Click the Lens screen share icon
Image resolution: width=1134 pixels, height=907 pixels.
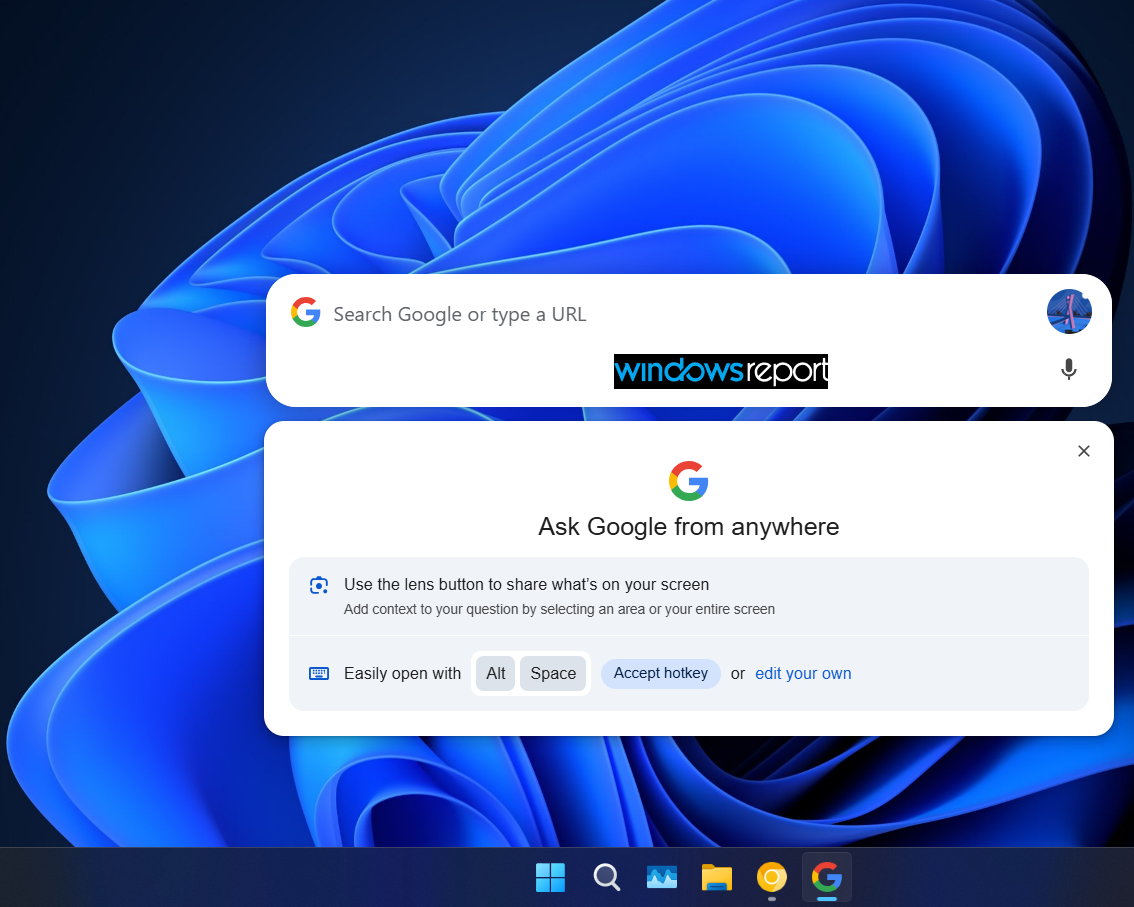(319, 585)
